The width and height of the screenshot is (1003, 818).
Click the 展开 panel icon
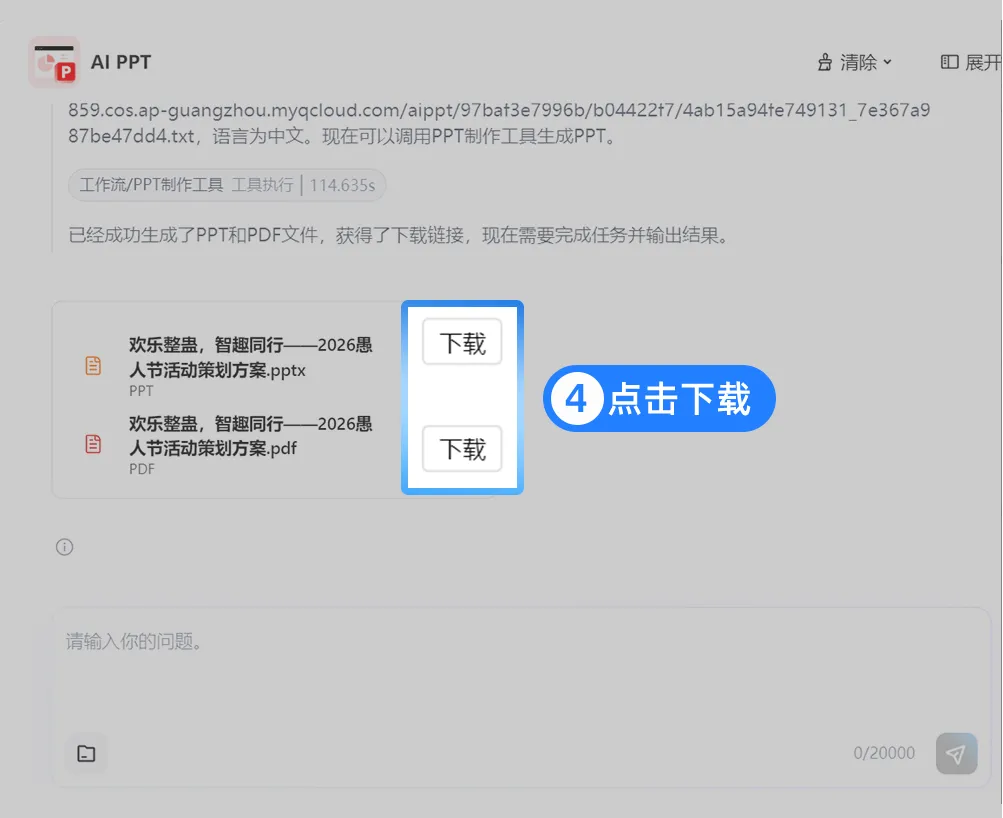[x=949, y=61]
